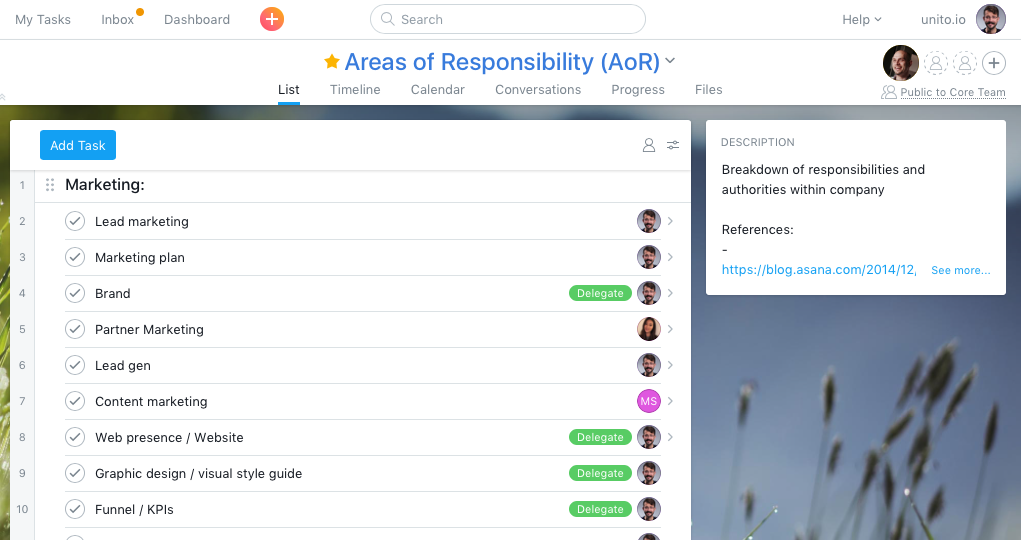Grab the drag handle beside Marketing section
The image size is (1021, 540).
(x=50, y=185)
